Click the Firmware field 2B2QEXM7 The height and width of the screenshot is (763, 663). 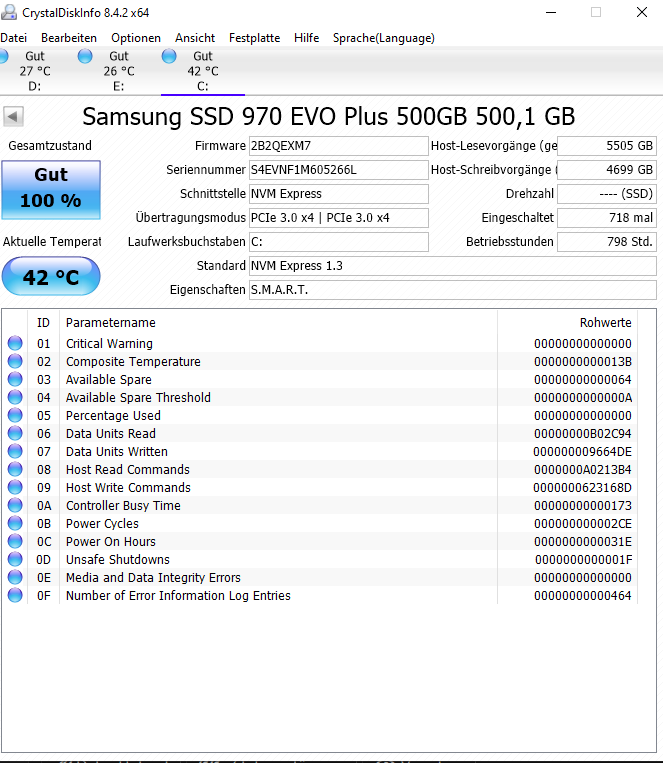point(339,146)
